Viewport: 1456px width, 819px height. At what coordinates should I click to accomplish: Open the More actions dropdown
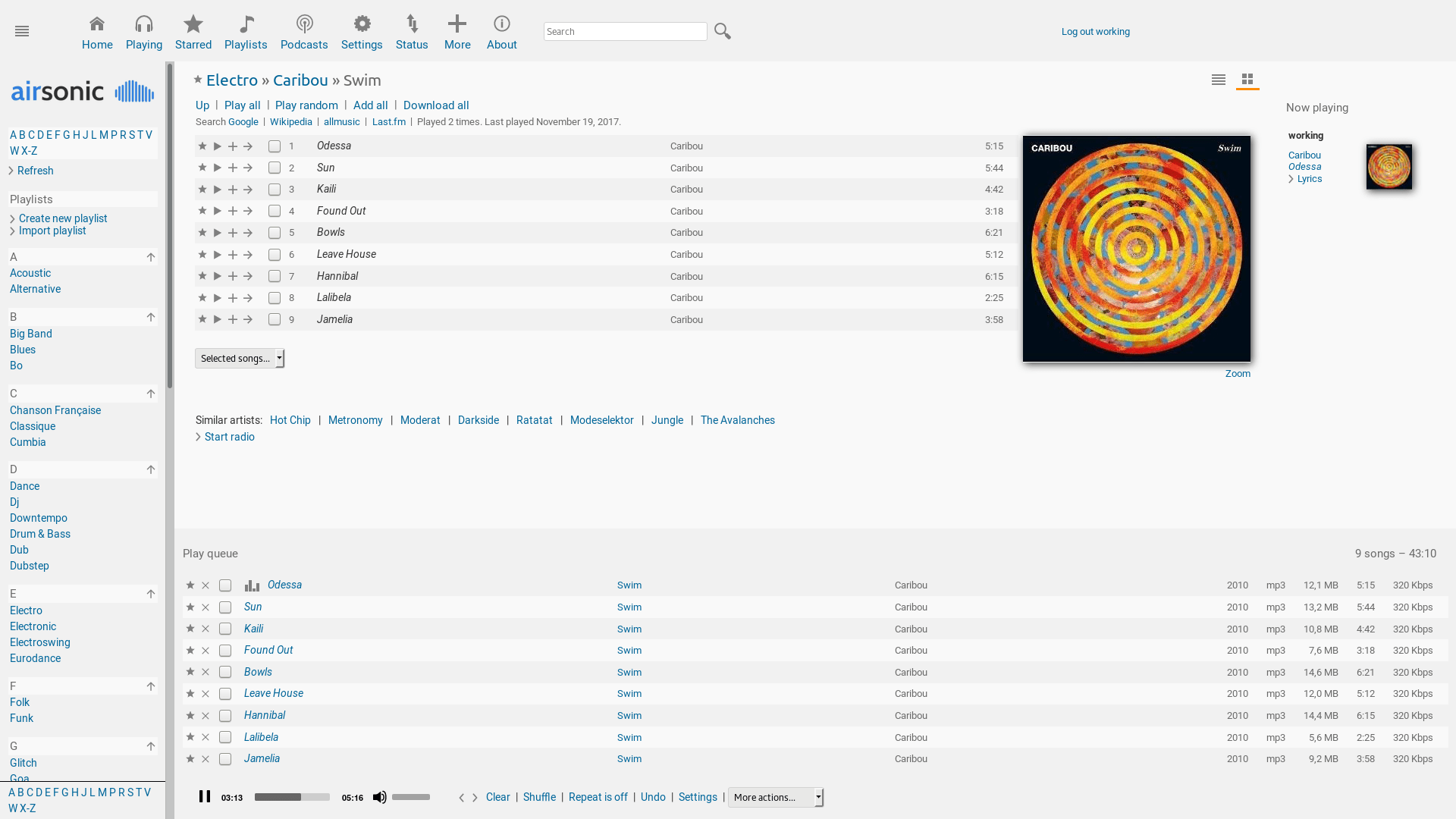[x=776, y=797]
